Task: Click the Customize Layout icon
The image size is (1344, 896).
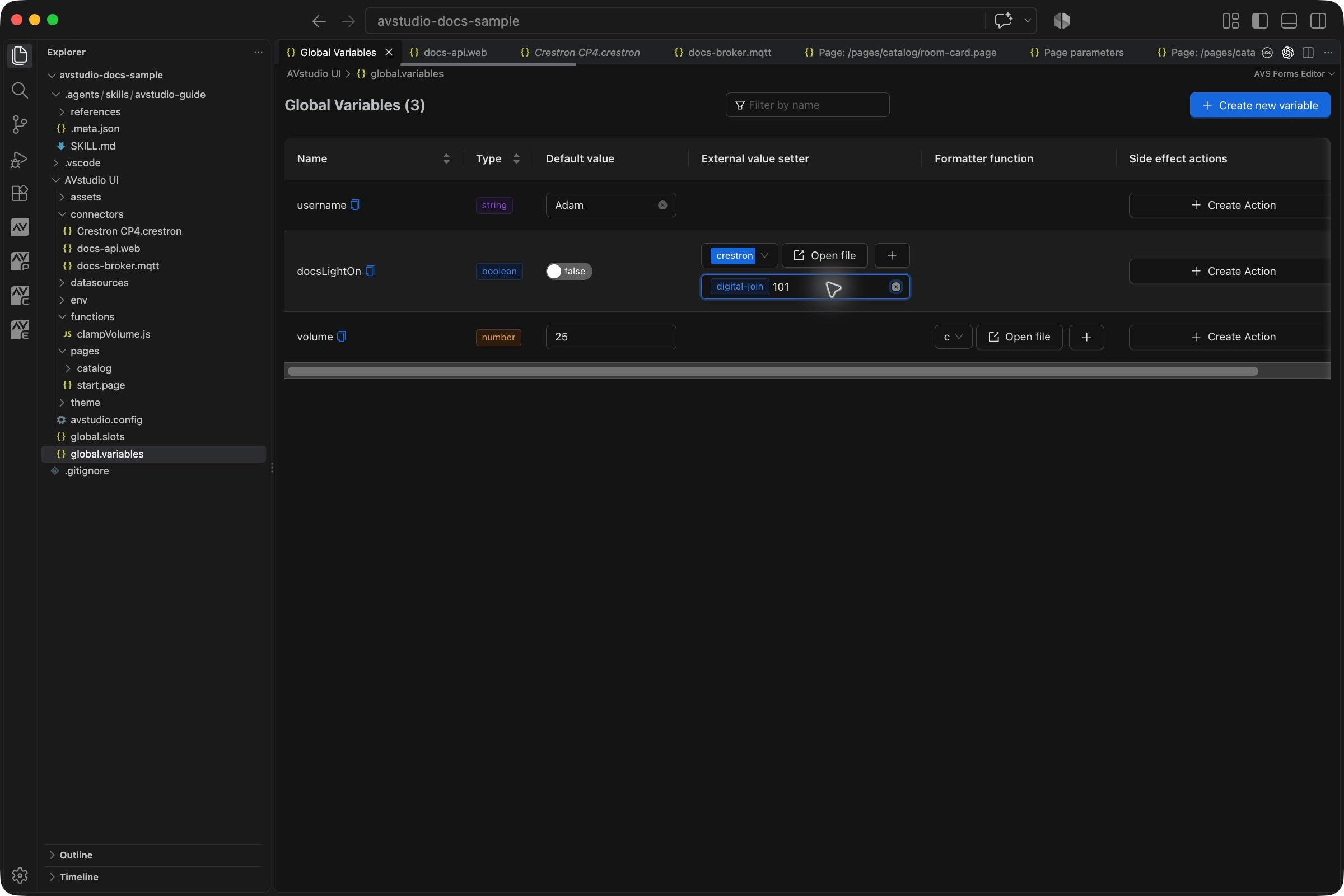Action: coord(1230,21)
